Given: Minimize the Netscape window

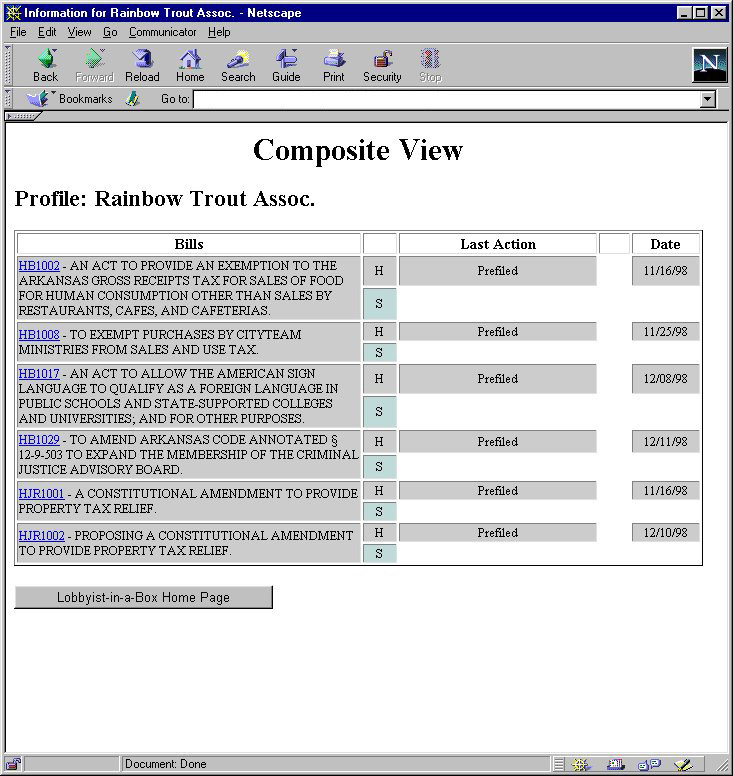Looking at the screenshot, I should coord(684,12).
